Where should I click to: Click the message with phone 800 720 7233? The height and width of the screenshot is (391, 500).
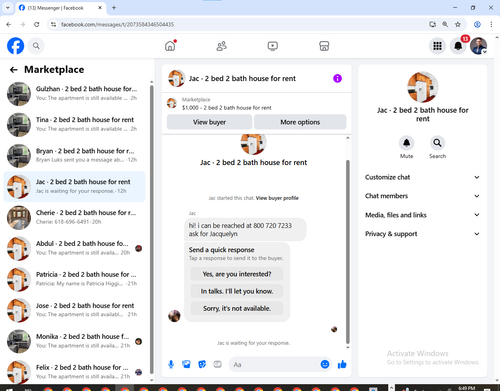(245, 230)
